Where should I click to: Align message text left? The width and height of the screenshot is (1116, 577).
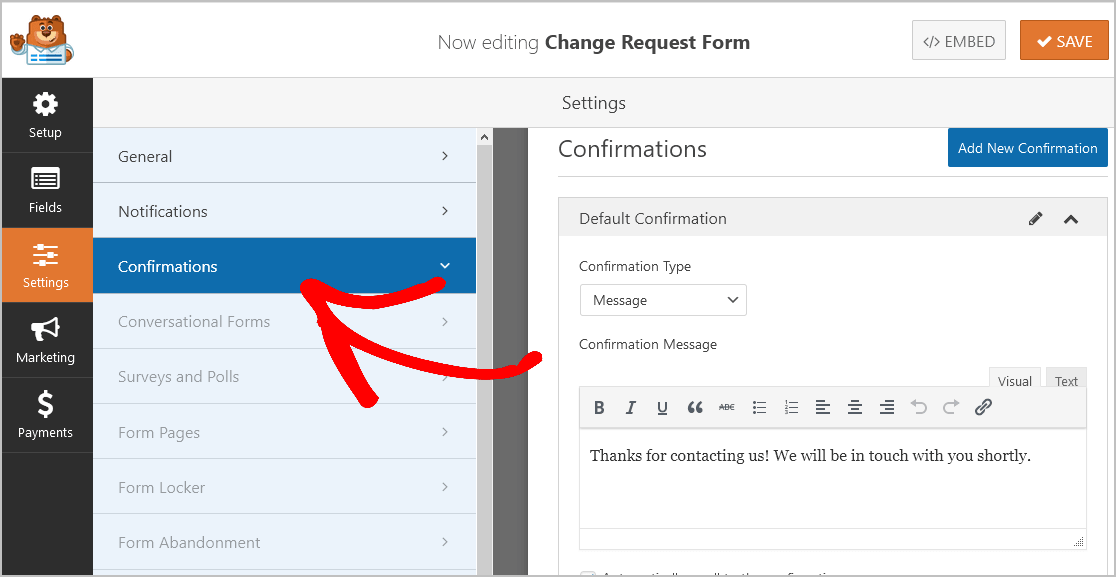pyautogui.click(x=823, y=408)
